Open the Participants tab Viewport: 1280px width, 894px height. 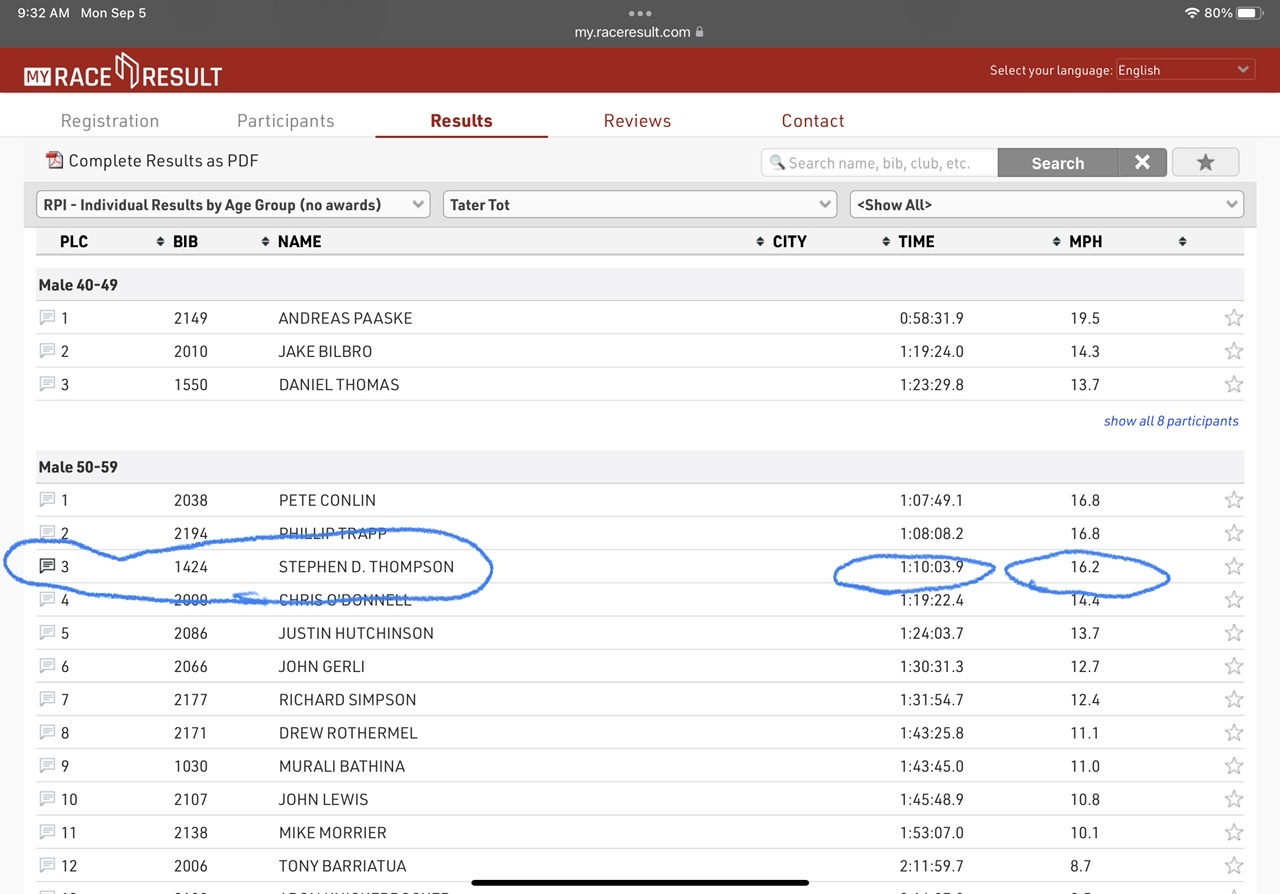tap(286, 120)
